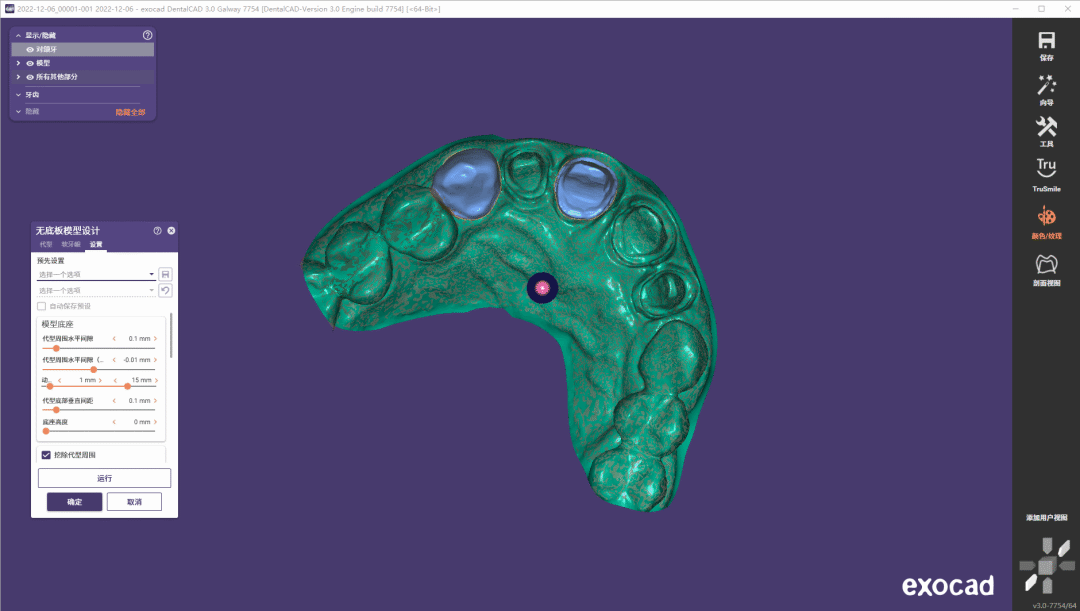The height and width of the screenshot is (611, 1080).
Task: Click the save-preset disk icon beside preset dropdown
Action: (x=165, y=274)
